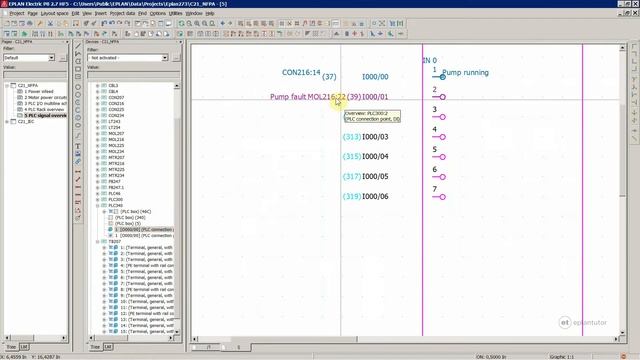
Task: Click the drawing area vertical scrollbar
Action: pos(622,190)
